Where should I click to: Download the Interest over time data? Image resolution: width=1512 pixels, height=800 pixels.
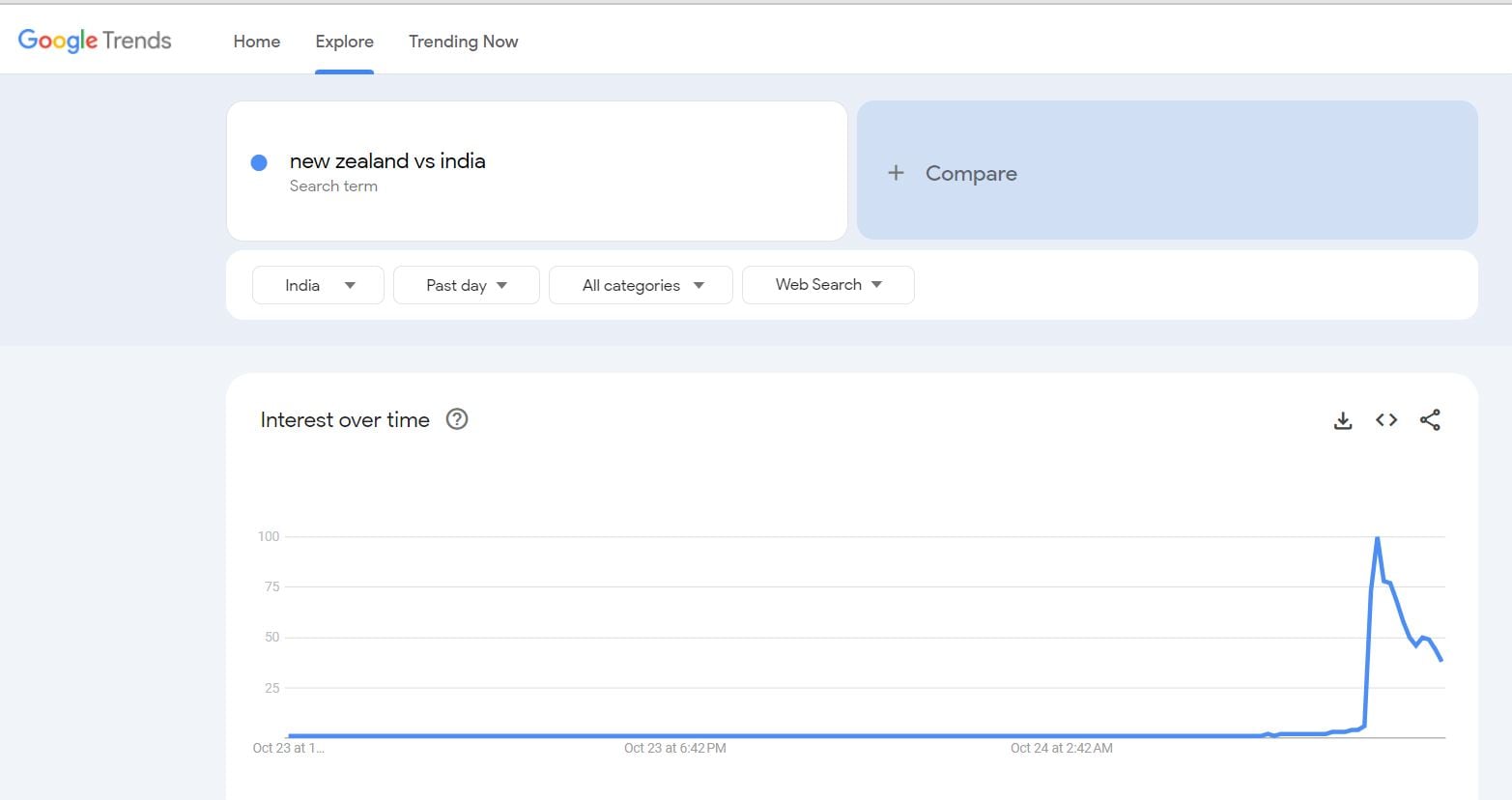[x=1342, y=420]
